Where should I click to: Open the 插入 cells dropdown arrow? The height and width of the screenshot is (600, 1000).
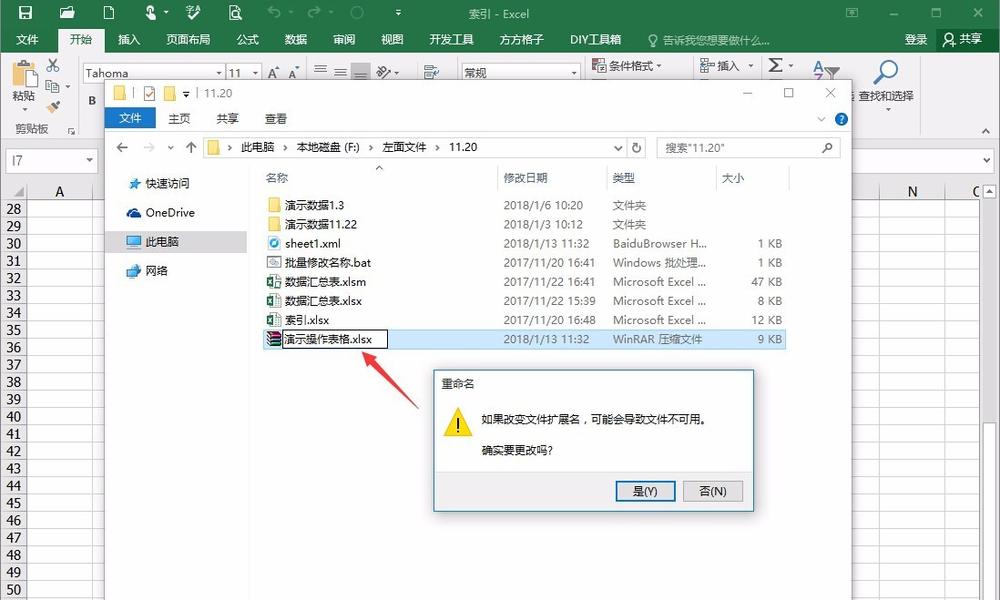click(x=751, y=66)
